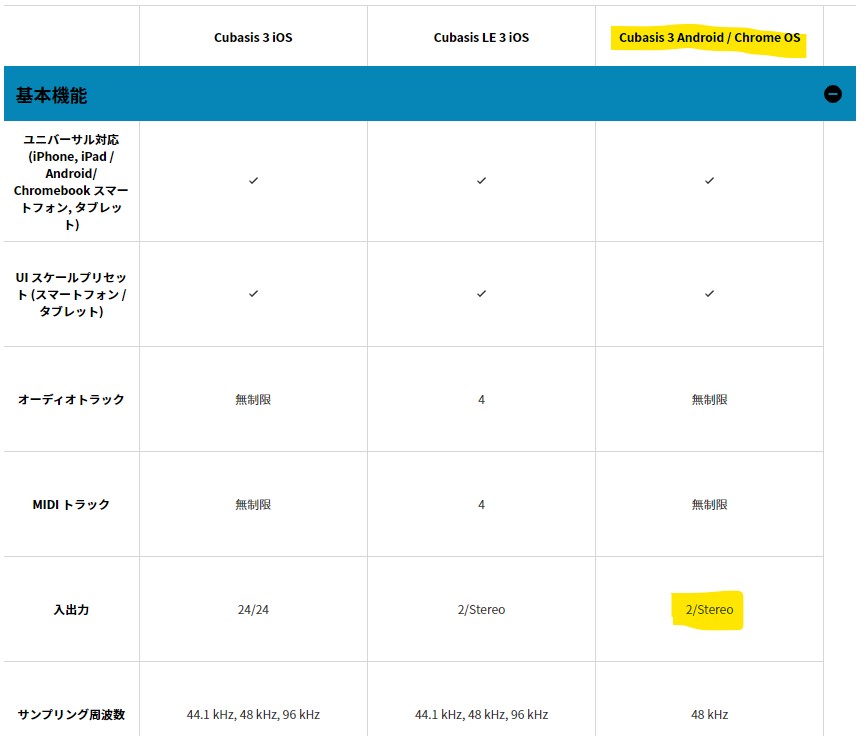Viewport: 864px width, 736px height.
Task: Click the ユニバーサル対応 checkmark under Cubasis LE 3
Action: coord(482,181)
